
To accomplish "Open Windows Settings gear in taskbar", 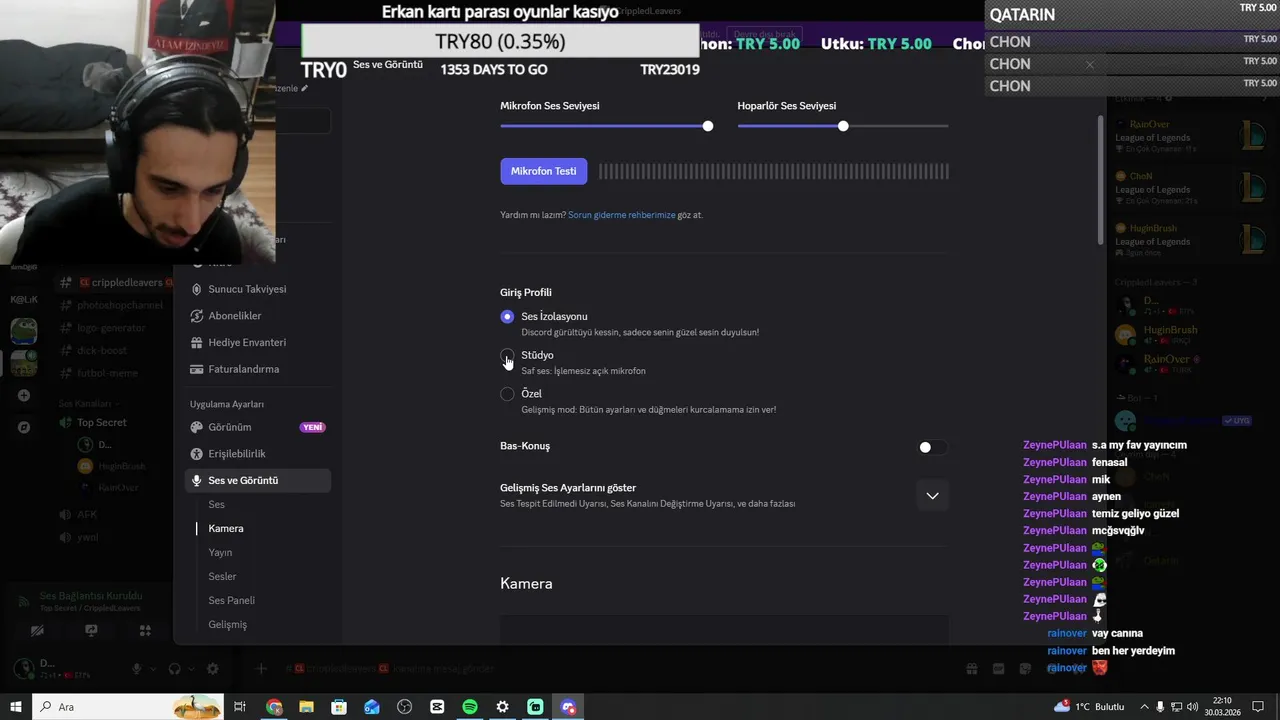I will 502,707.
